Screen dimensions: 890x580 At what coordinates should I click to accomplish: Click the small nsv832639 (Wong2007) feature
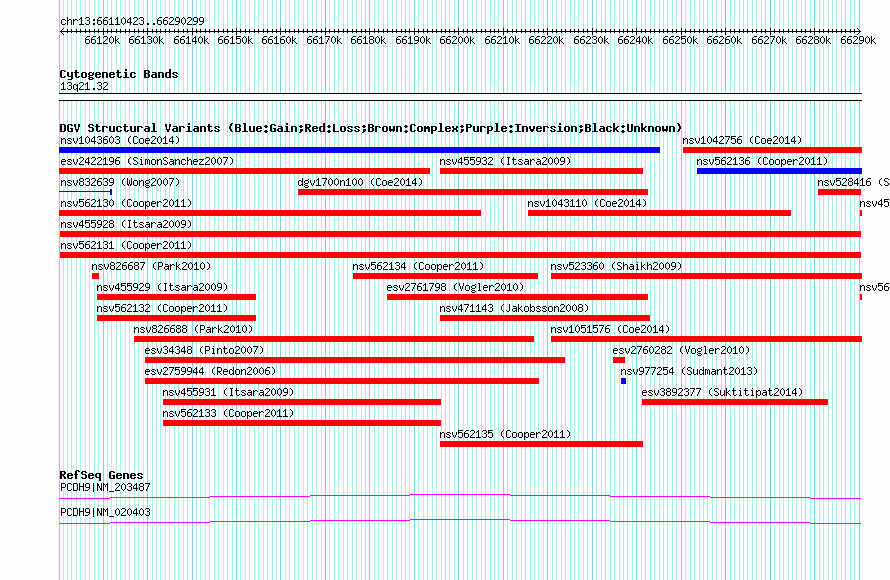[86, 192]
